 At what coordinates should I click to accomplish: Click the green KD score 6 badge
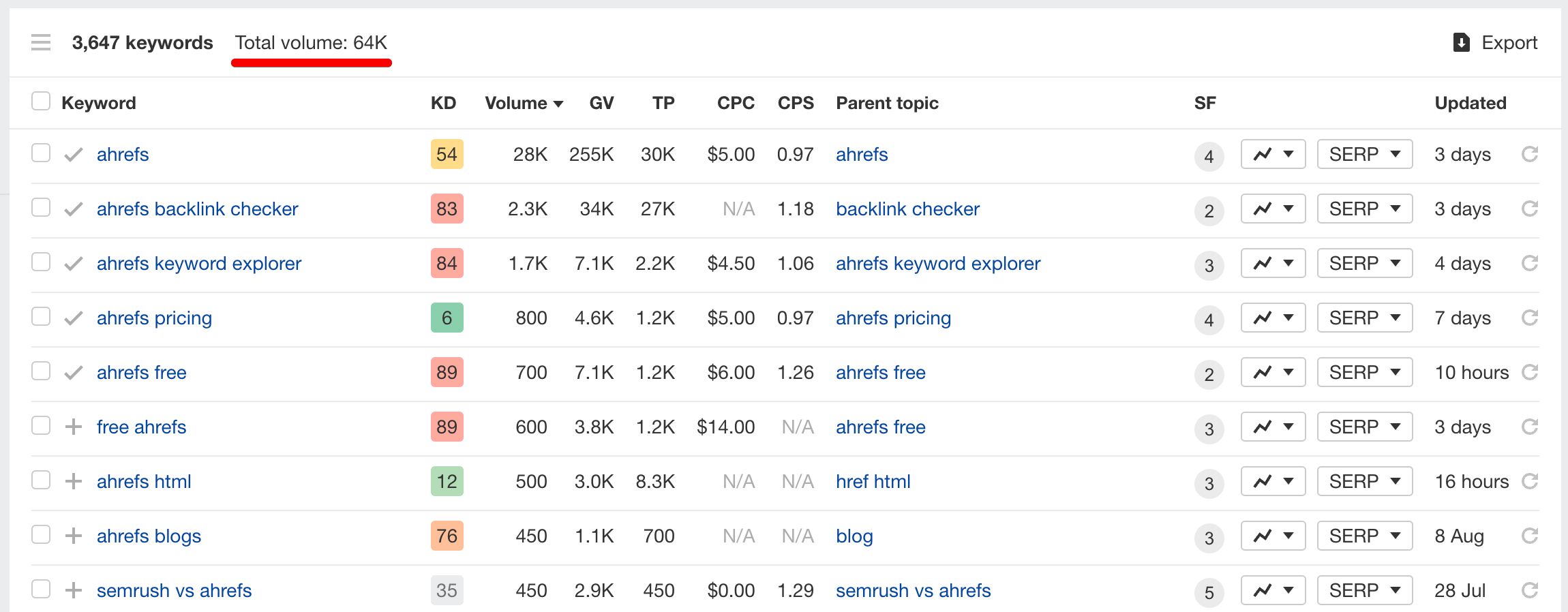[x=447, y=318]
